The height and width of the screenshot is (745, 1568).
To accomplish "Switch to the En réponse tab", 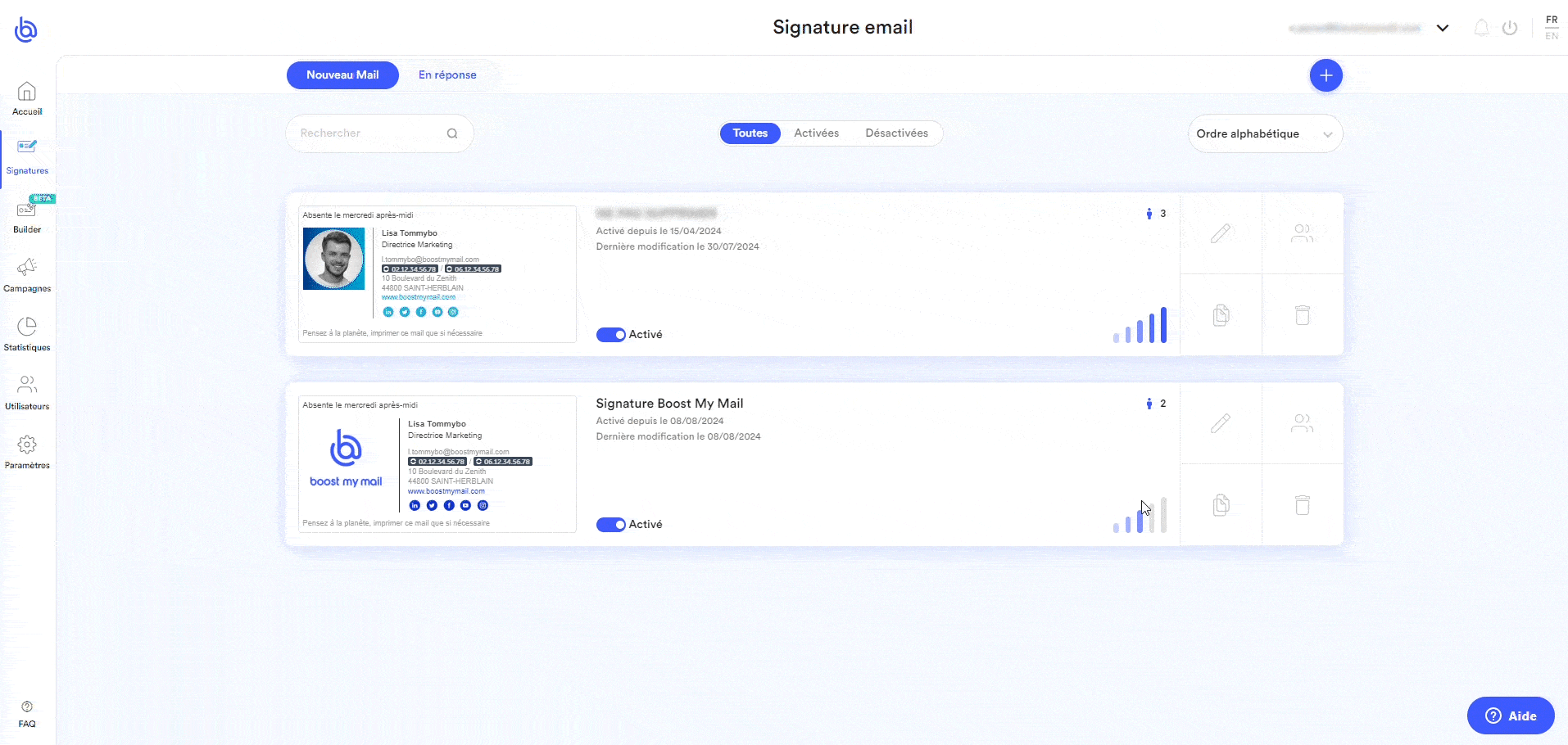I will click(x=447, y=74).
